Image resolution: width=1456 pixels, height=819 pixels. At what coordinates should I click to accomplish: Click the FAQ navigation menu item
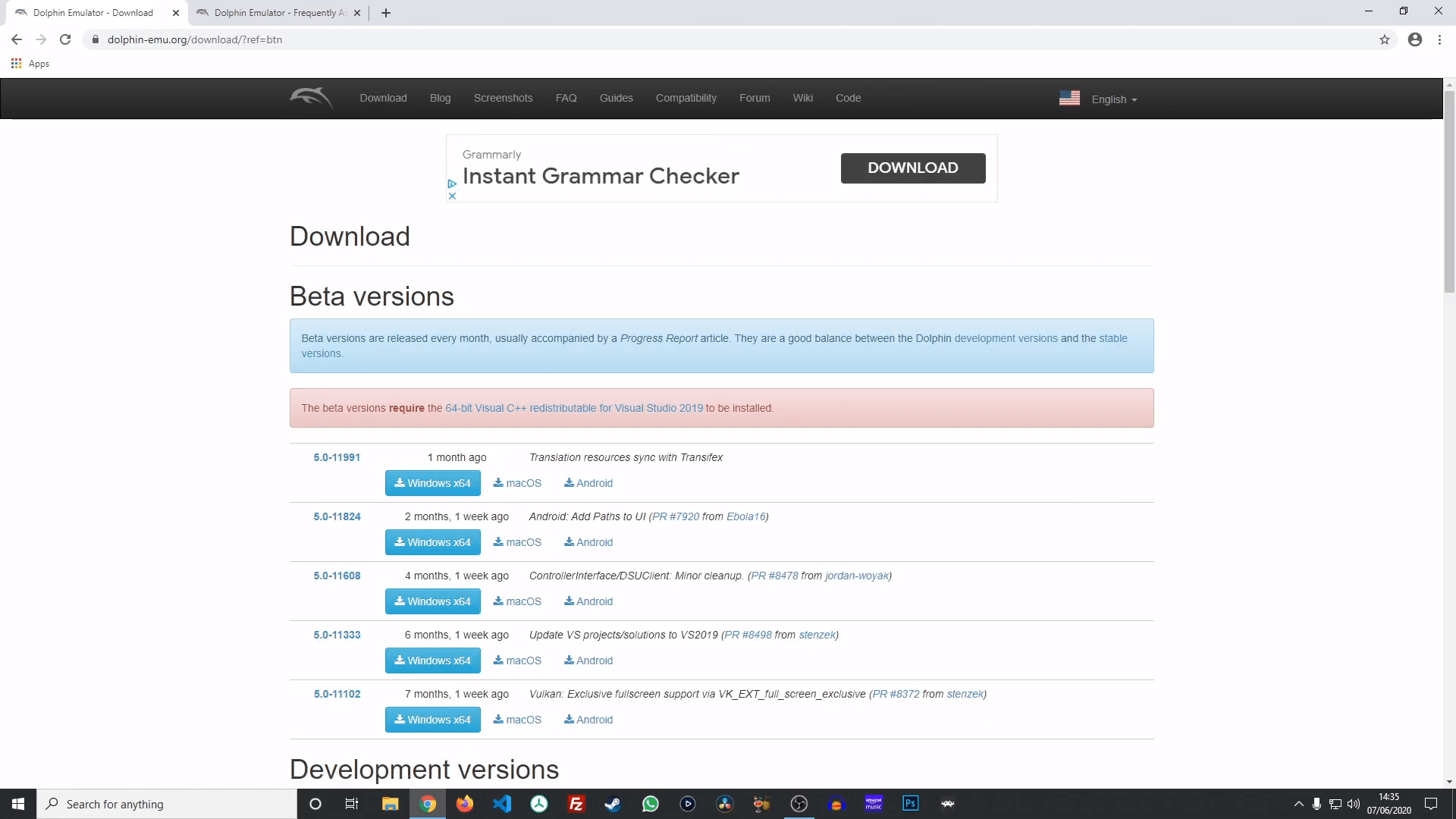[566, 97]
